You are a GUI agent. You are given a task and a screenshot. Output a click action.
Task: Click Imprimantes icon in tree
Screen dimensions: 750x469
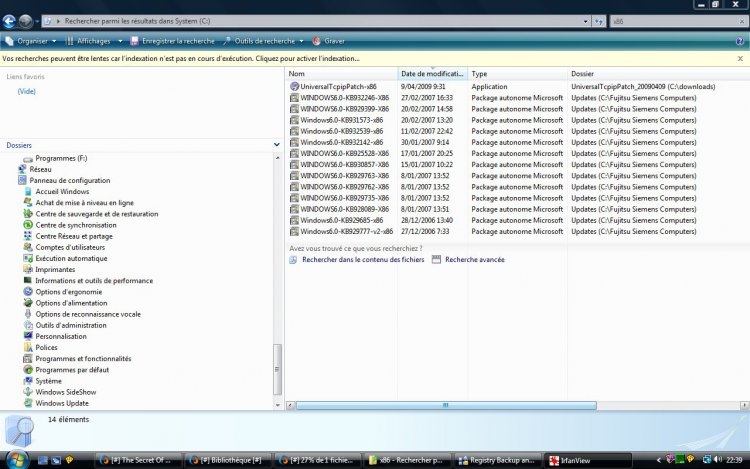[28, 269]
